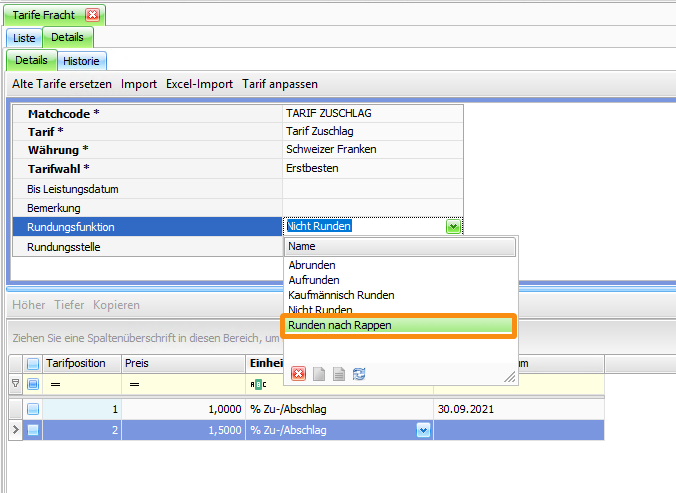676x493 pixels.
Task: Click the blank page icon in dropdown footer
Action: 319,373
